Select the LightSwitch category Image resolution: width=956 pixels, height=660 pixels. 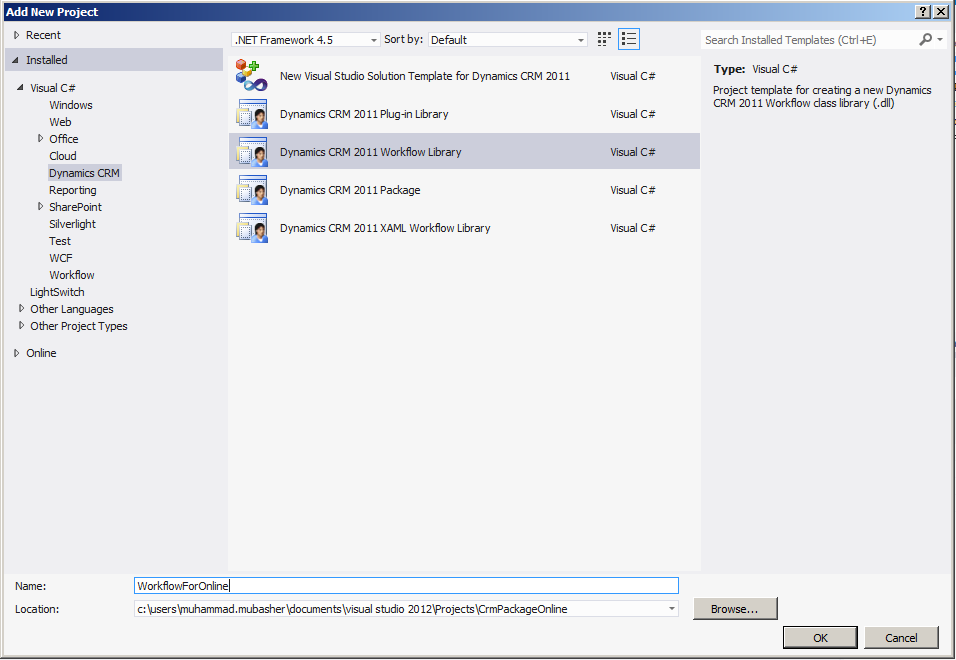coord(57,293)
